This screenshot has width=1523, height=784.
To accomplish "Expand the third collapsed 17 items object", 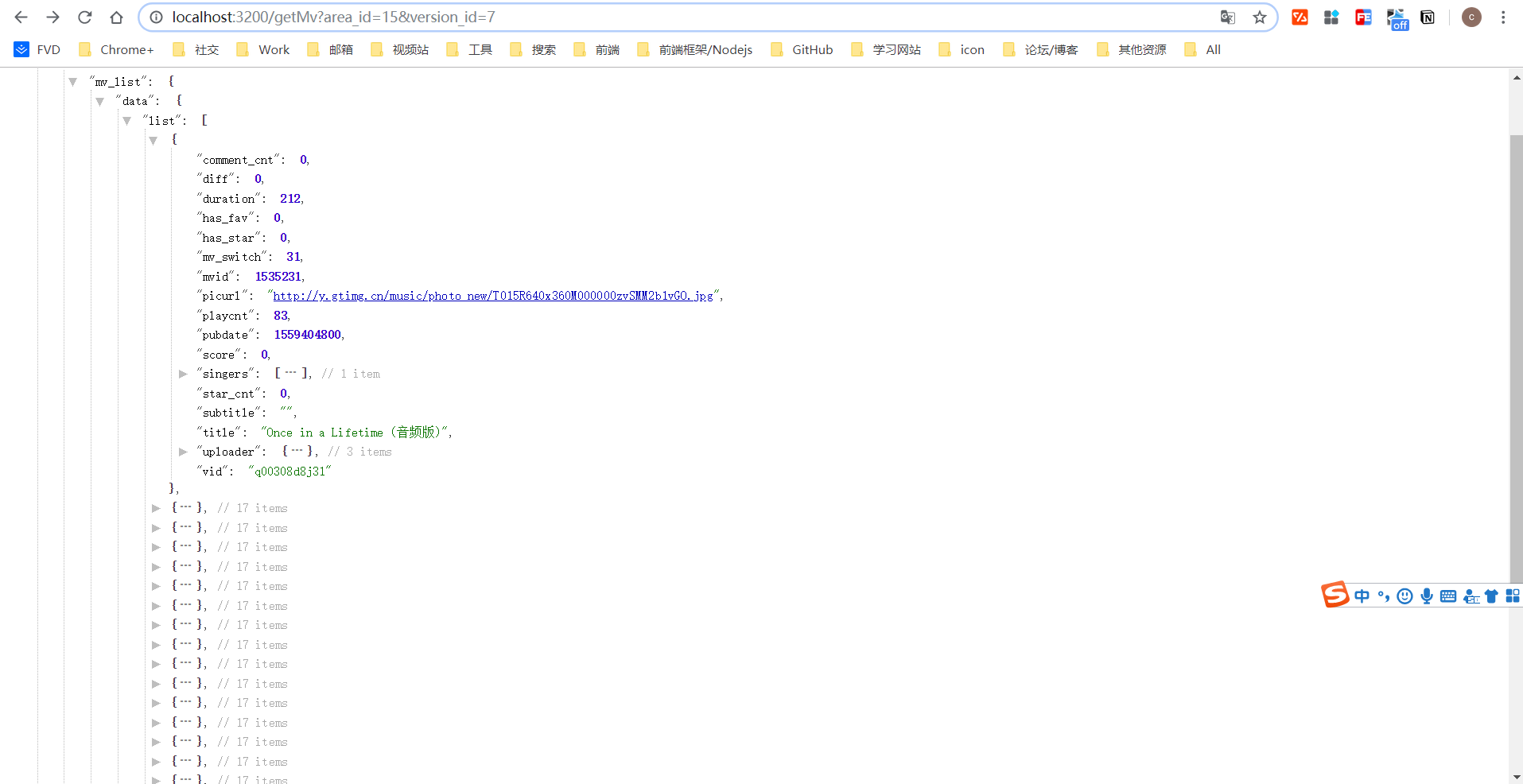I will coord(156,547).
